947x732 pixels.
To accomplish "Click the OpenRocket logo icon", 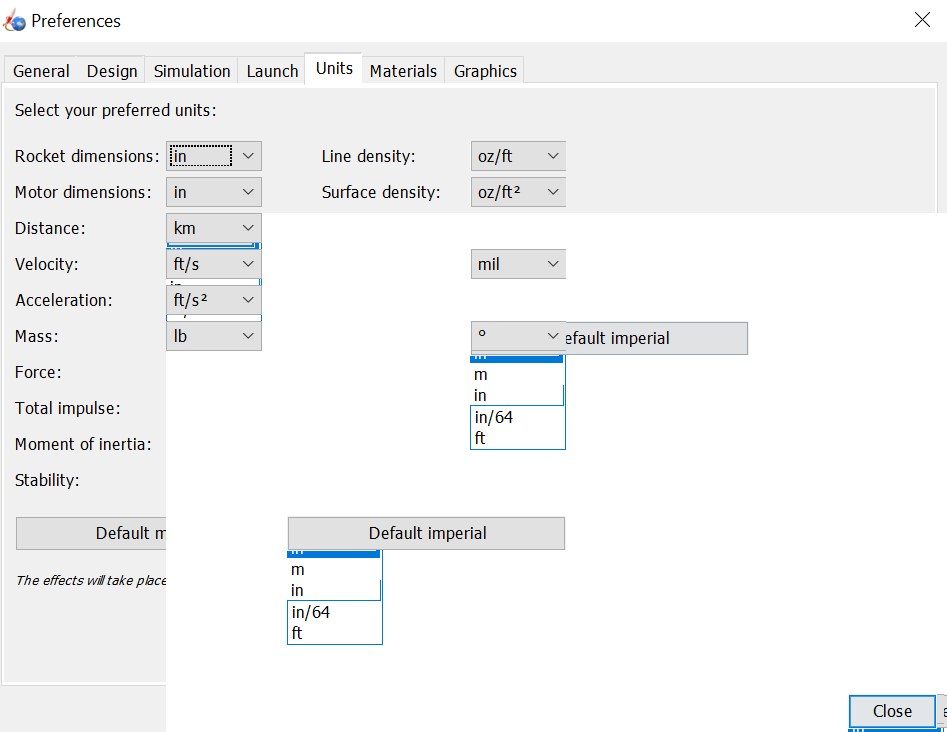I will [15, 20].
